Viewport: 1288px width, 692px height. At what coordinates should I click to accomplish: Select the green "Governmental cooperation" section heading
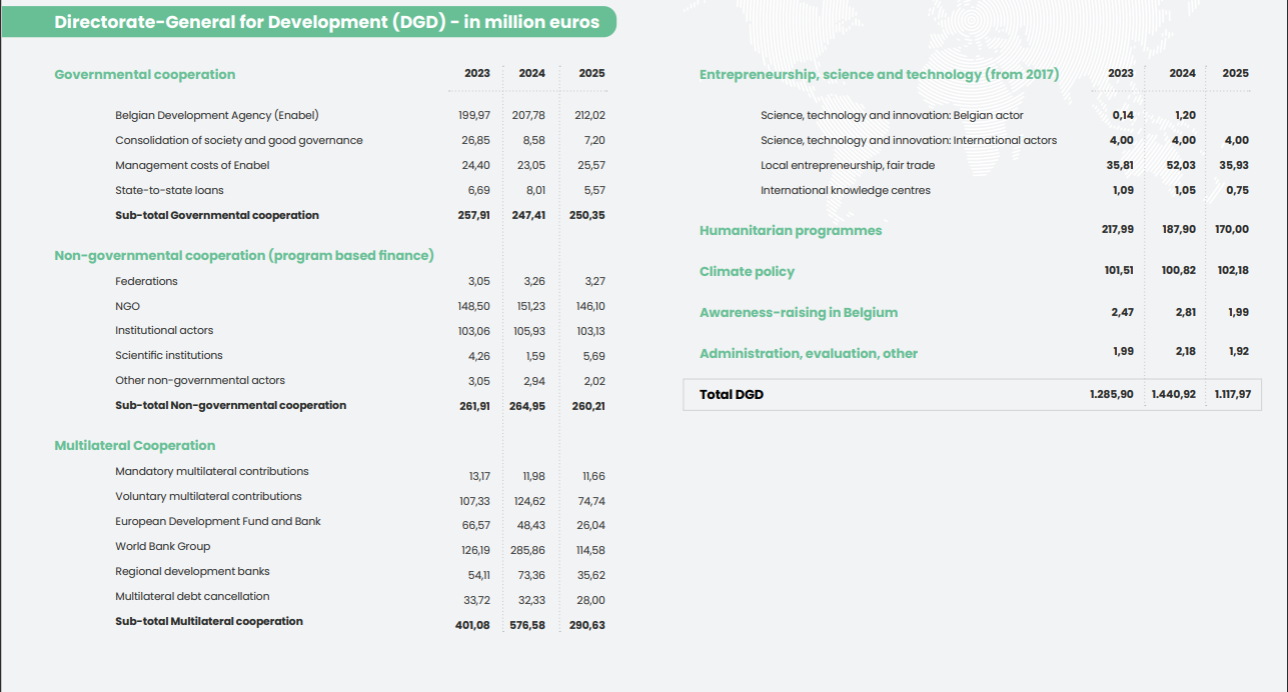[x=145, y=74]
